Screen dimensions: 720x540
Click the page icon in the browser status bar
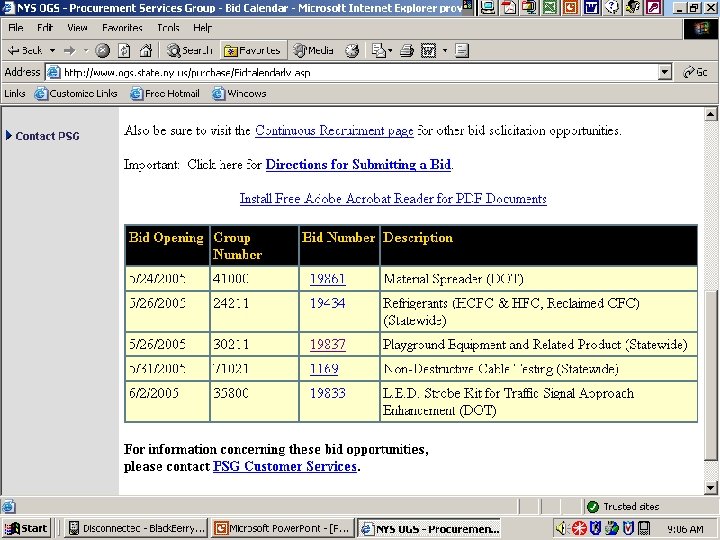8,506
